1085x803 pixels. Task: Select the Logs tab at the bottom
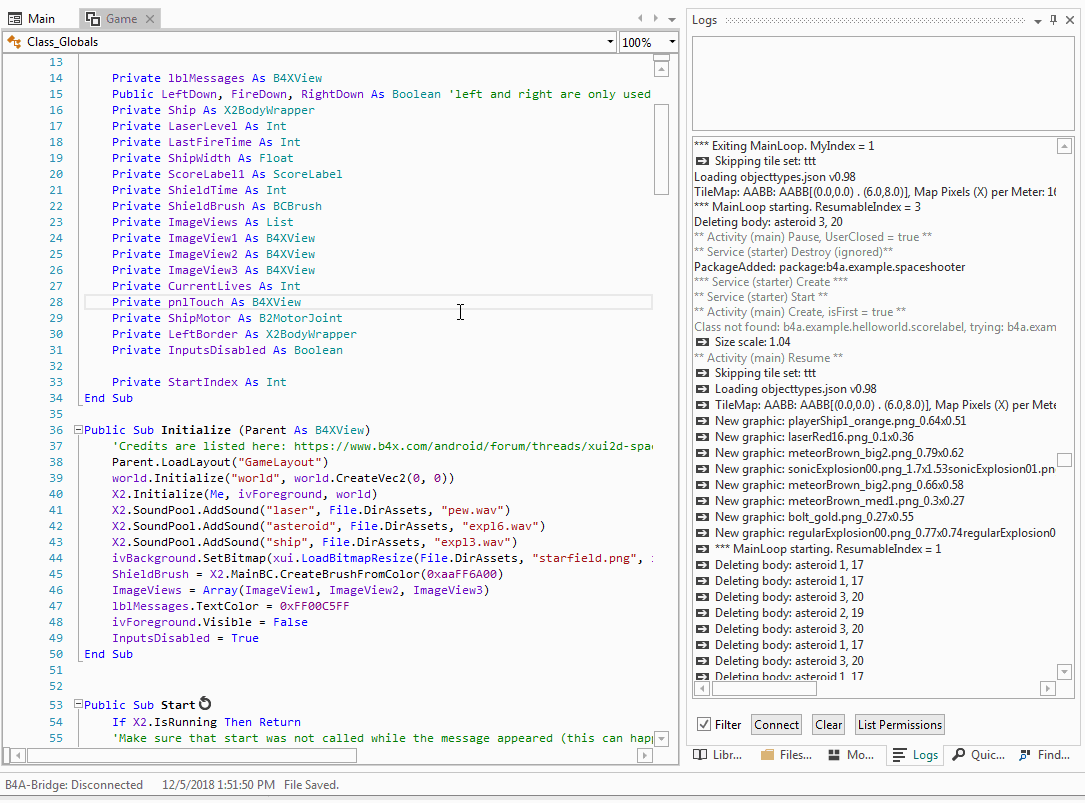point(916,755)
